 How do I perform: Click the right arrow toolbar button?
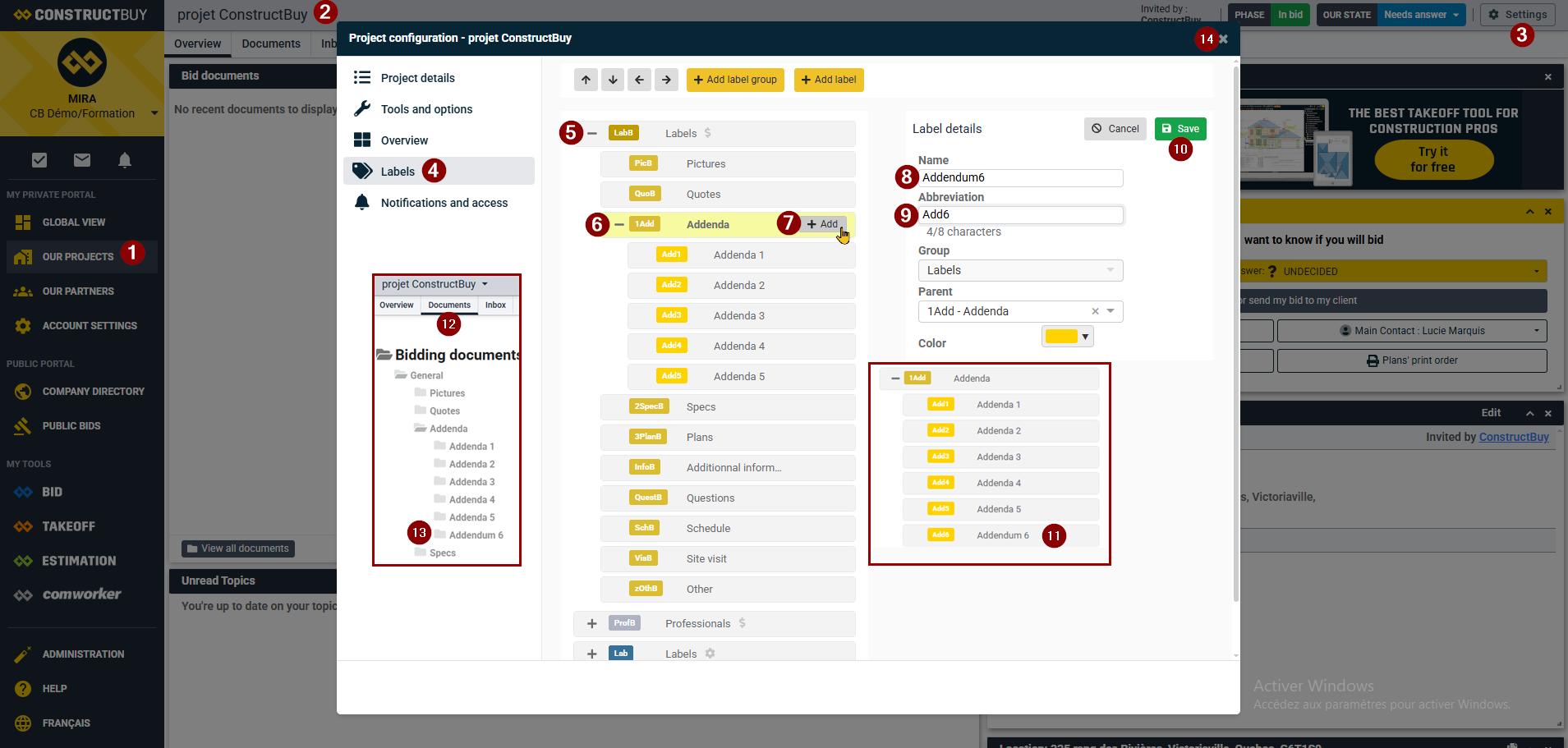(x=667, y=80)
